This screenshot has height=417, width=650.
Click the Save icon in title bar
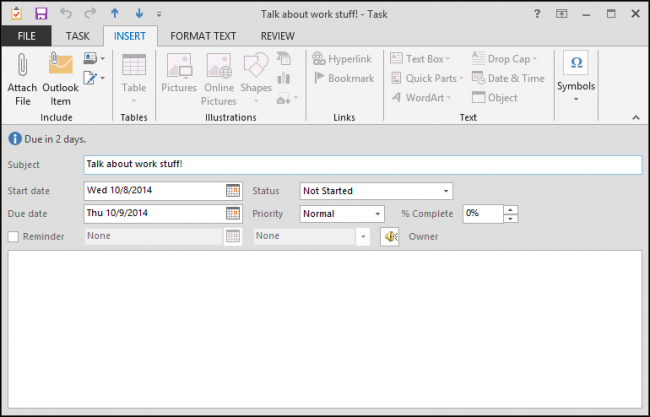coord(41,14)
